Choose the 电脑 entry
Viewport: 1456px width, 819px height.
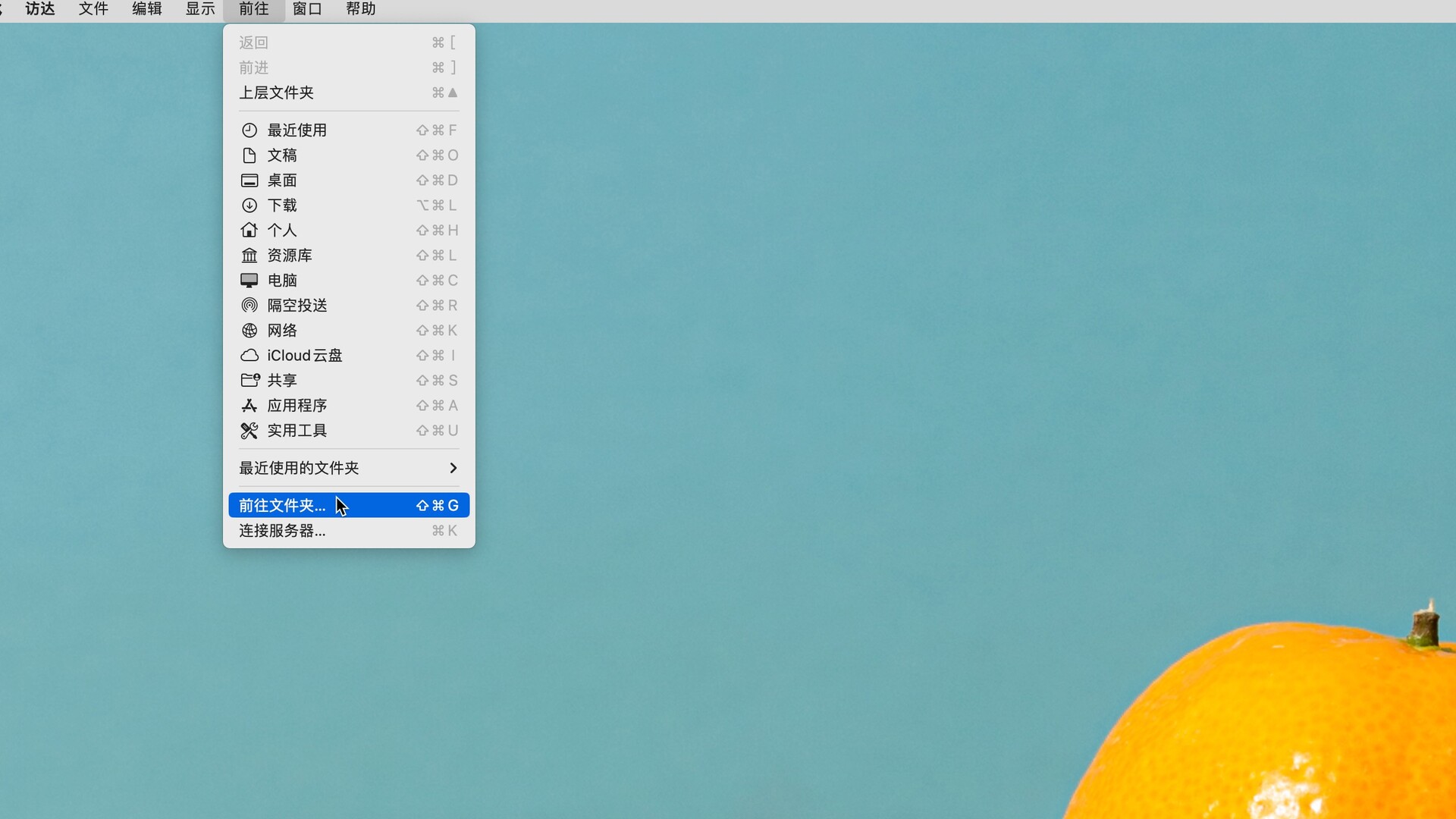[349, 281]
